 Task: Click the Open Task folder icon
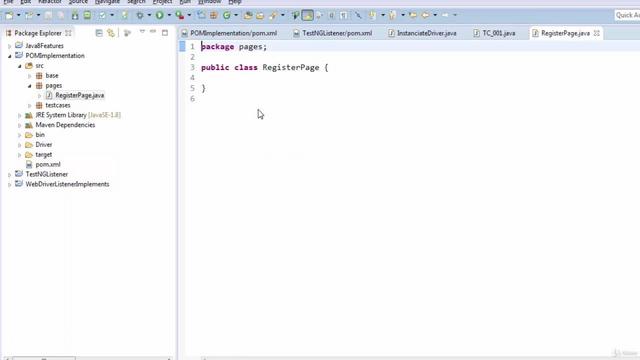pyautogui.click(x=260, y=16)
